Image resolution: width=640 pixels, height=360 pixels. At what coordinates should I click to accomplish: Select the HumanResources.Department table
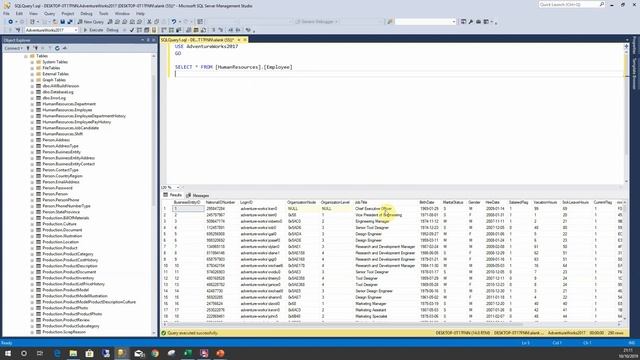point(69,104)
